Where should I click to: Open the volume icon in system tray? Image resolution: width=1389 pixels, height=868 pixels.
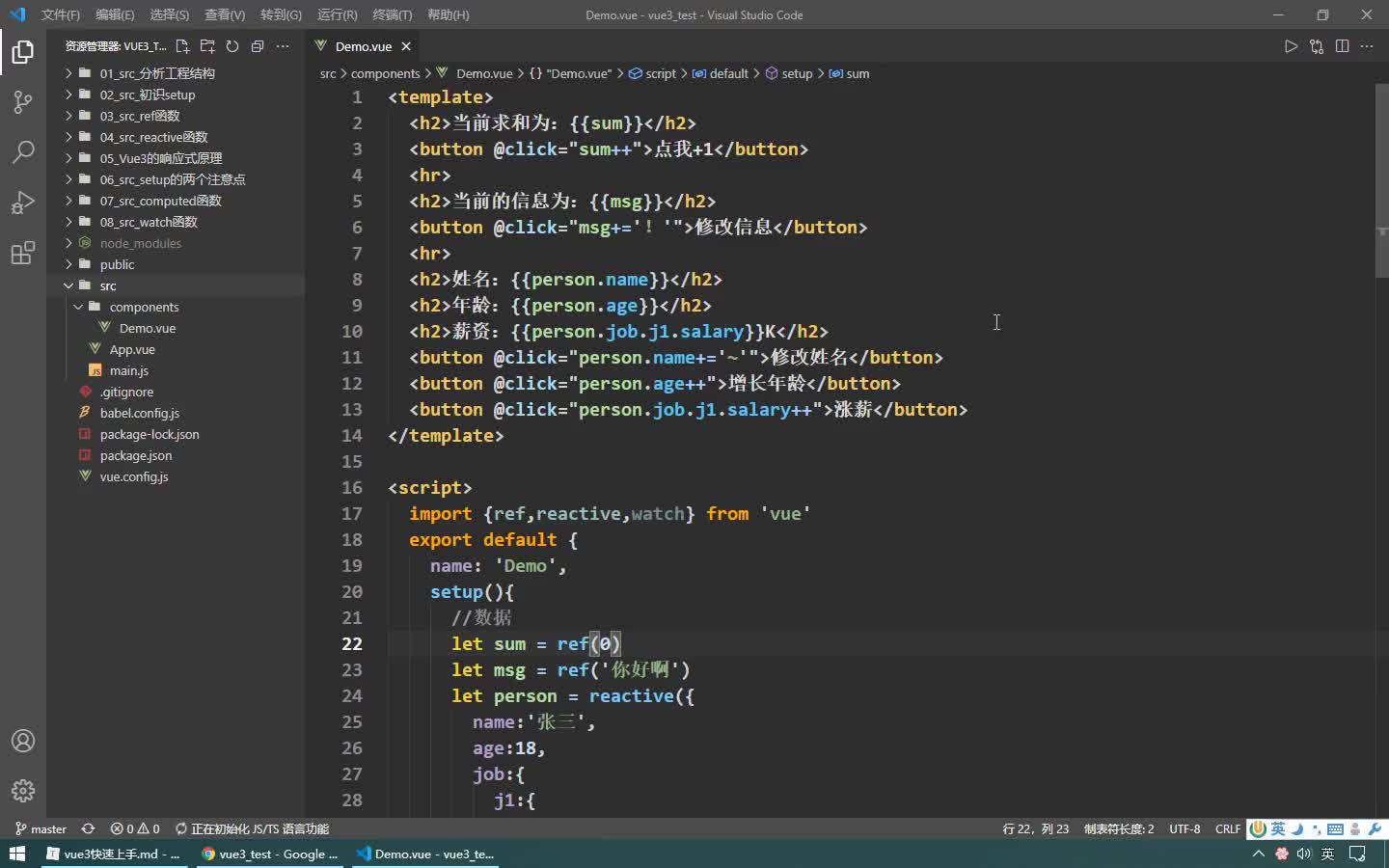point(1304,854)
